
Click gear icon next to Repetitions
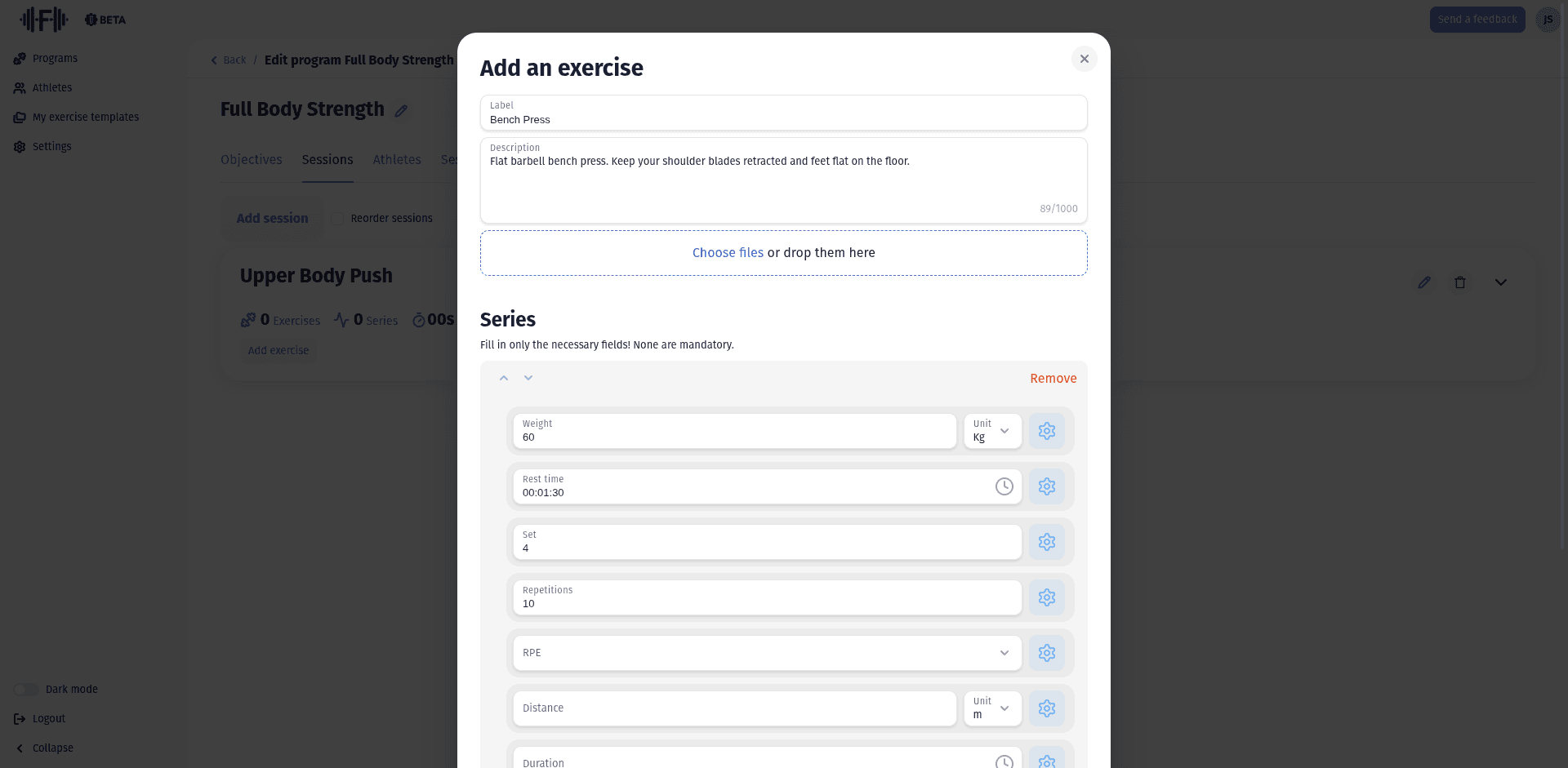pos(1046,597)
